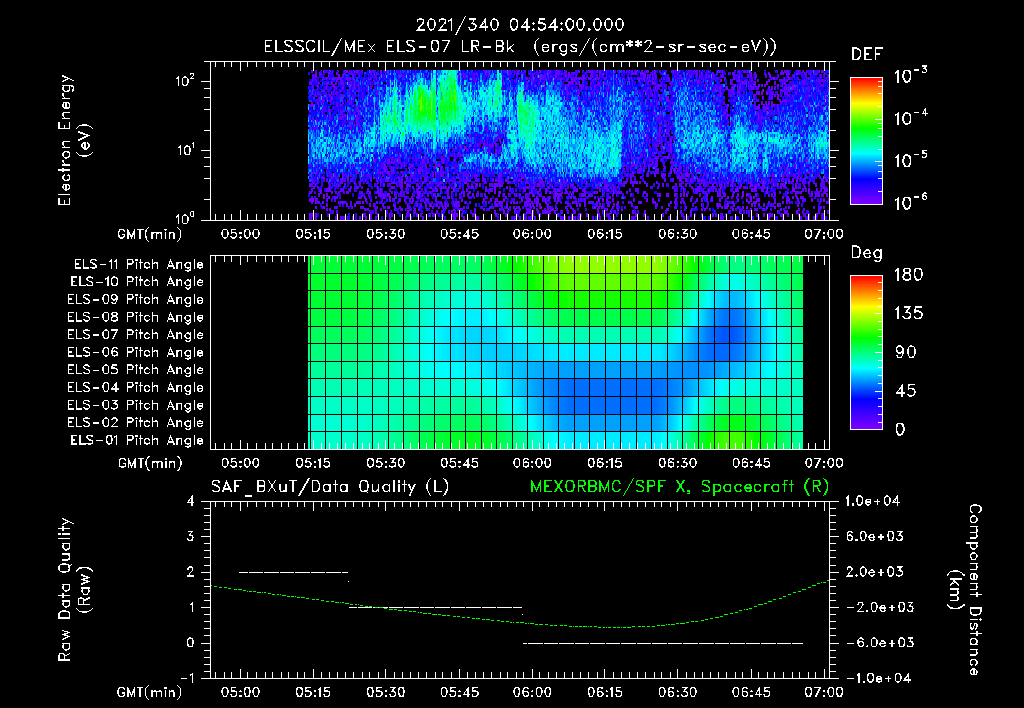Select the Deg colorbar heading
The image size is (1024, 708).
867,253
